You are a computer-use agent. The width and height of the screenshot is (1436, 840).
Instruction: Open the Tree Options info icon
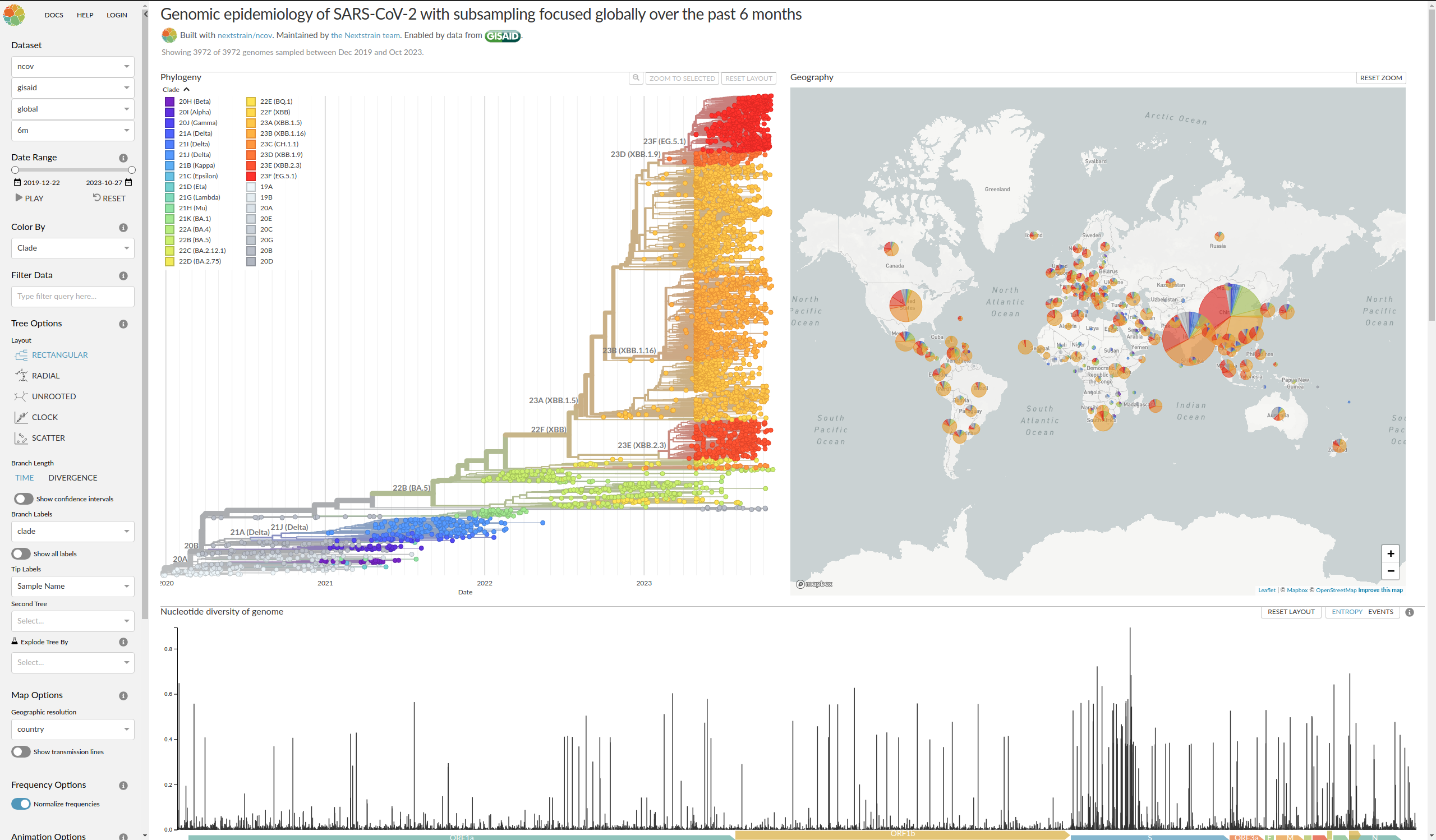(123, 324)
